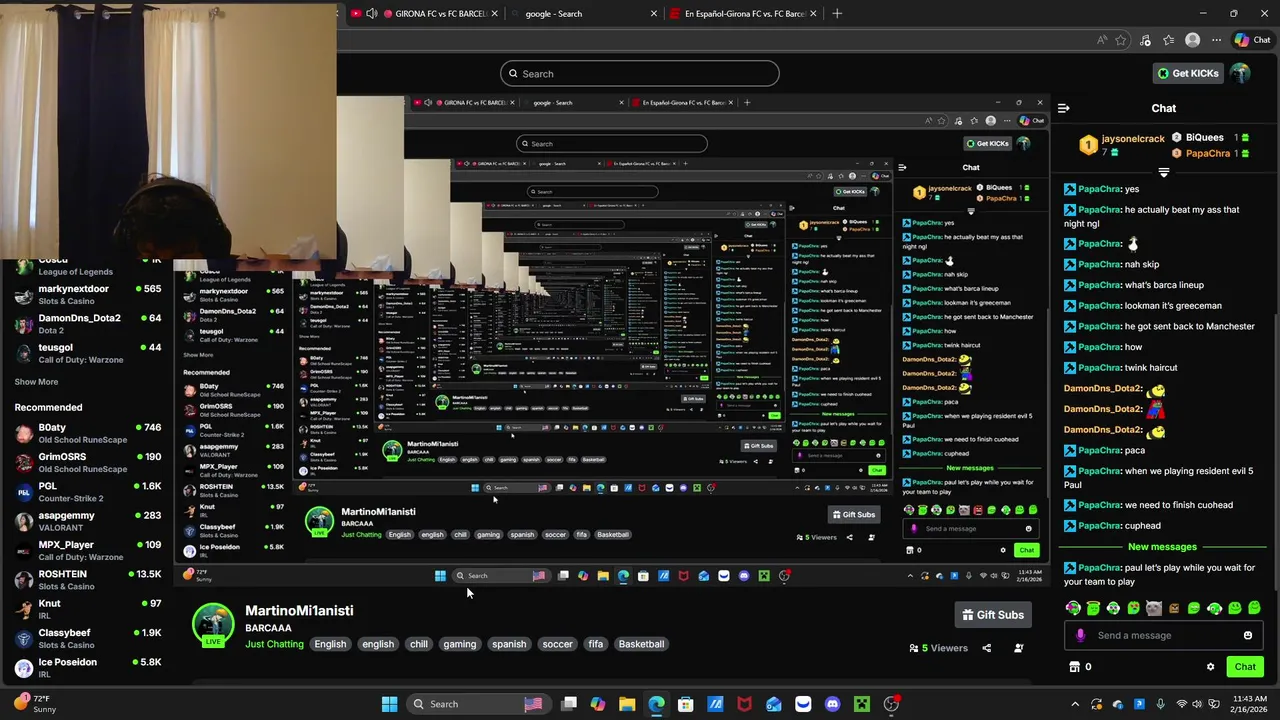1280x720 pixels.
Task: Click the Windows taskbar Search box
Action: (480, 704)
